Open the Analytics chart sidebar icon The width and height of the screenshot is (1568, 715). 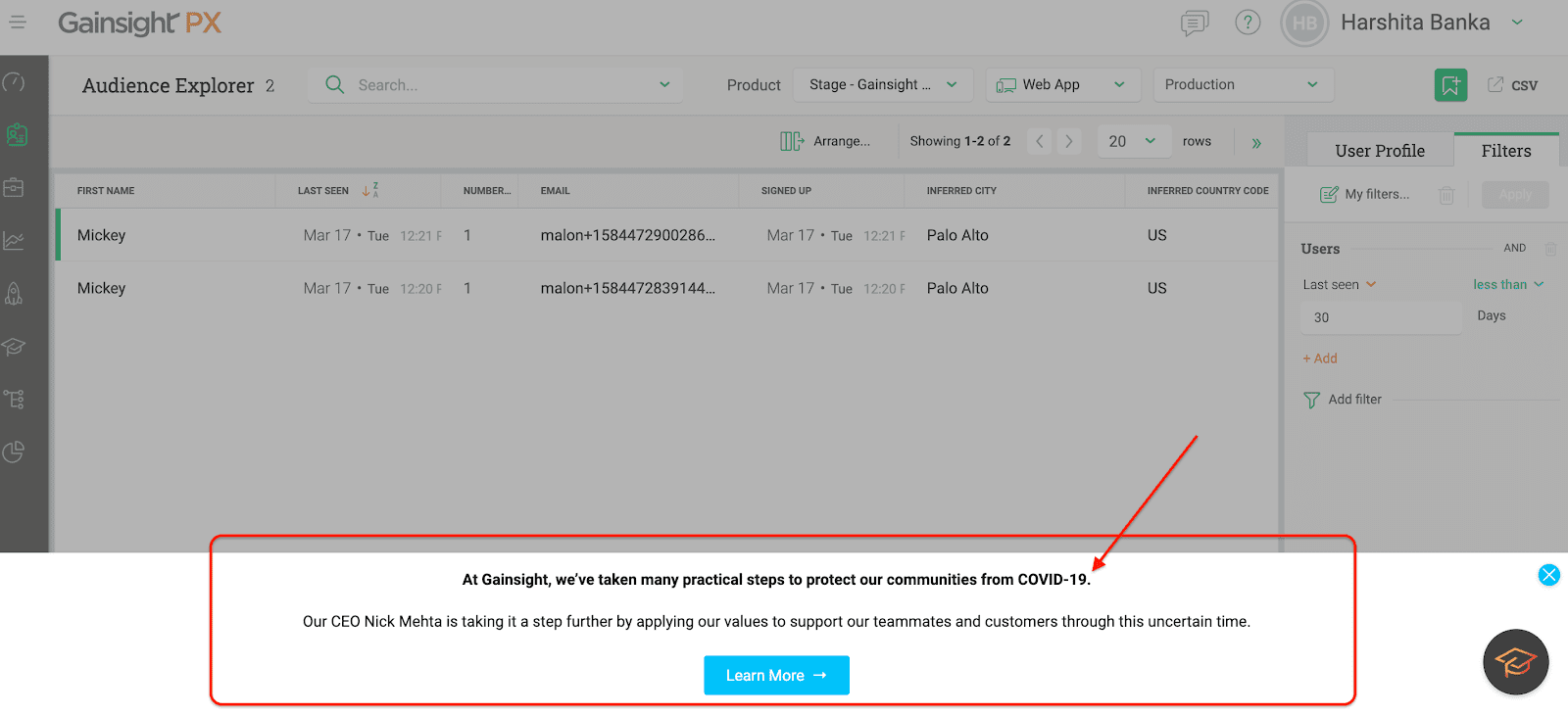click(14, 240)
